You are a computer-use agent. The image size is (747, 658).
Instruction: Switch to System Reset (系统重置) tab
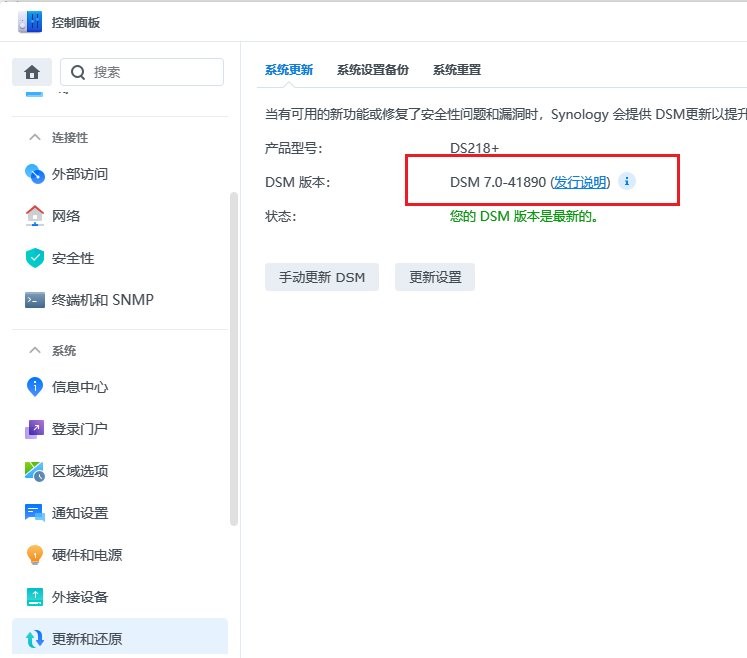pyautogui.click(x=456, y=70)
